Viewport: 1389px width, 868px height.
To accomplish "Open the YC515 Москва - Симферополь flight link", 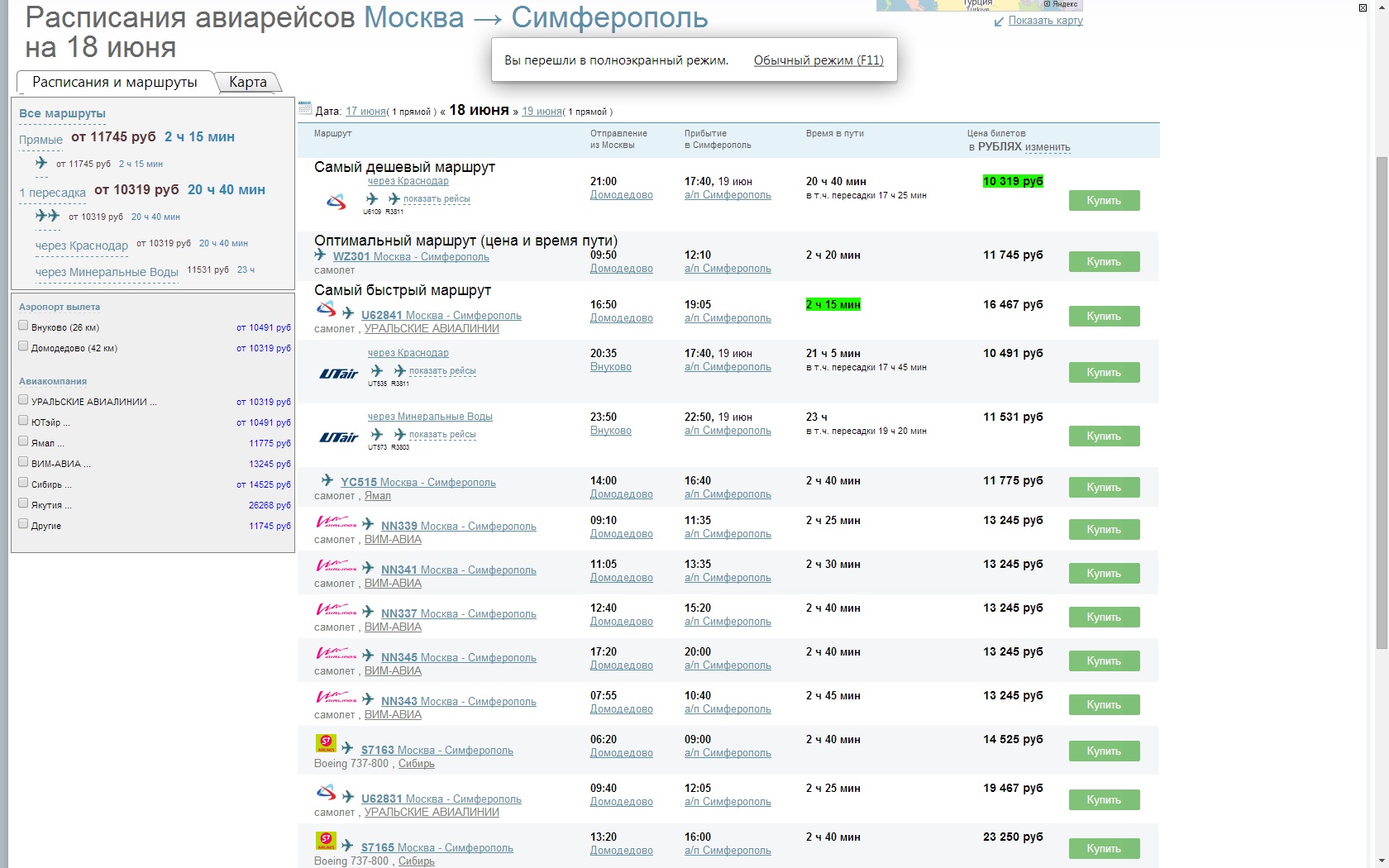I will (418, 483).
